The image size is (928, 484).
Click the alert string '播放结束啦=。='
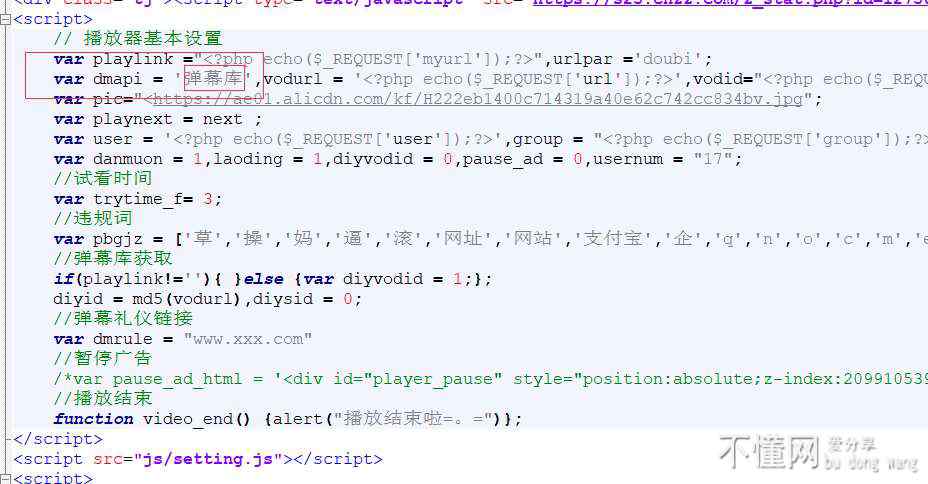pyautogui.click(x=413, y=418)
